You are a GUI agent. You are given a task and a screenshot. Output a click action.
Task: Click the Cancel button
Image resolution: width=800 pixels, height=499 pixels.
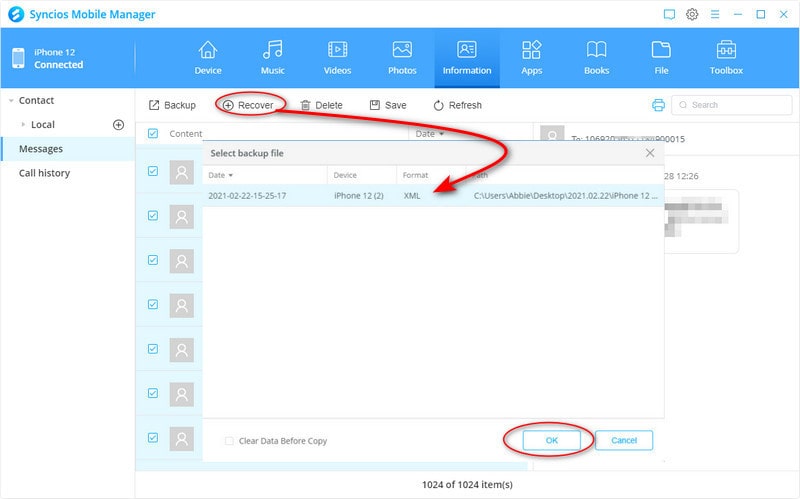click(623, 440)
